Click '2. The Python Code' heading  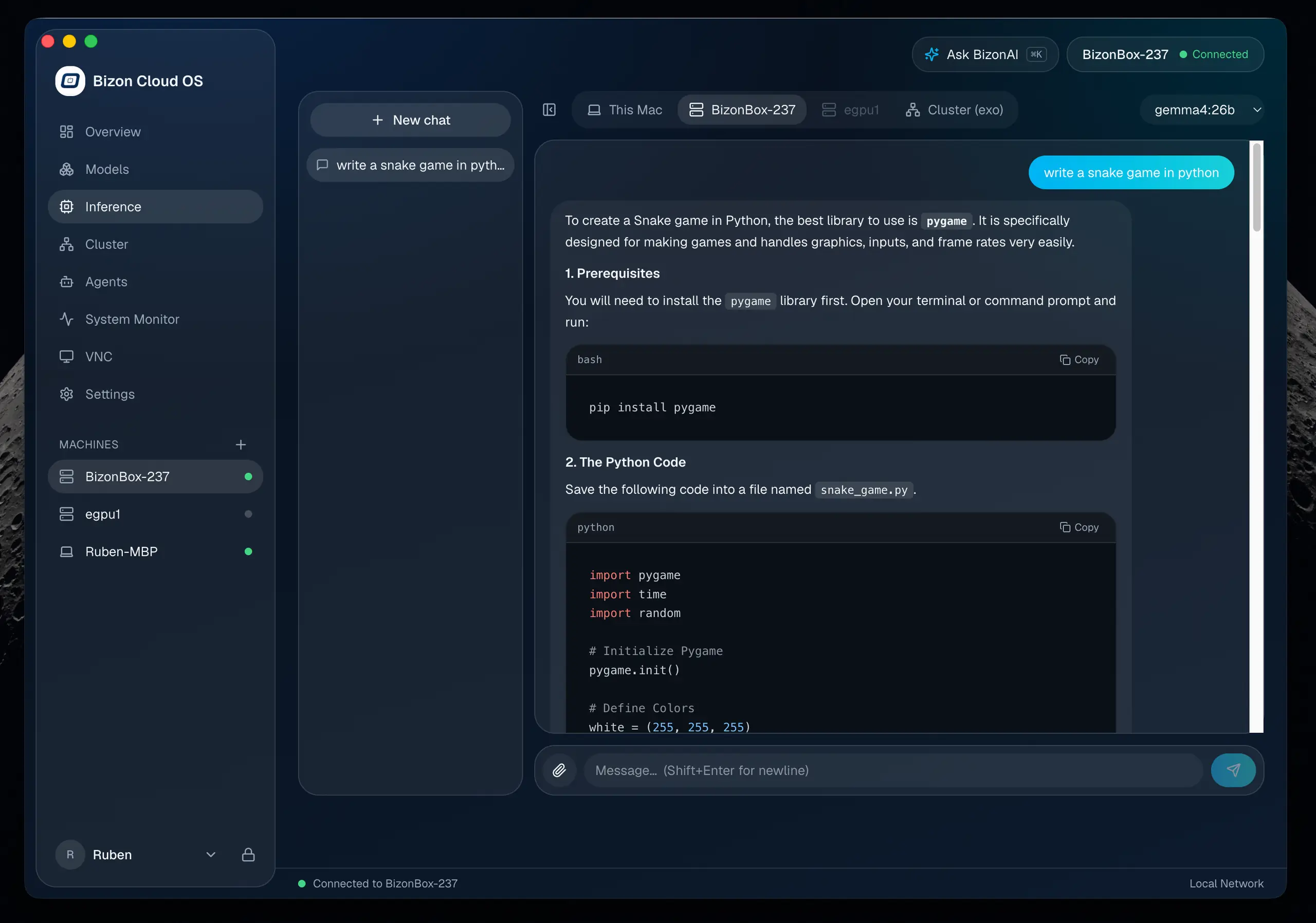625,462
